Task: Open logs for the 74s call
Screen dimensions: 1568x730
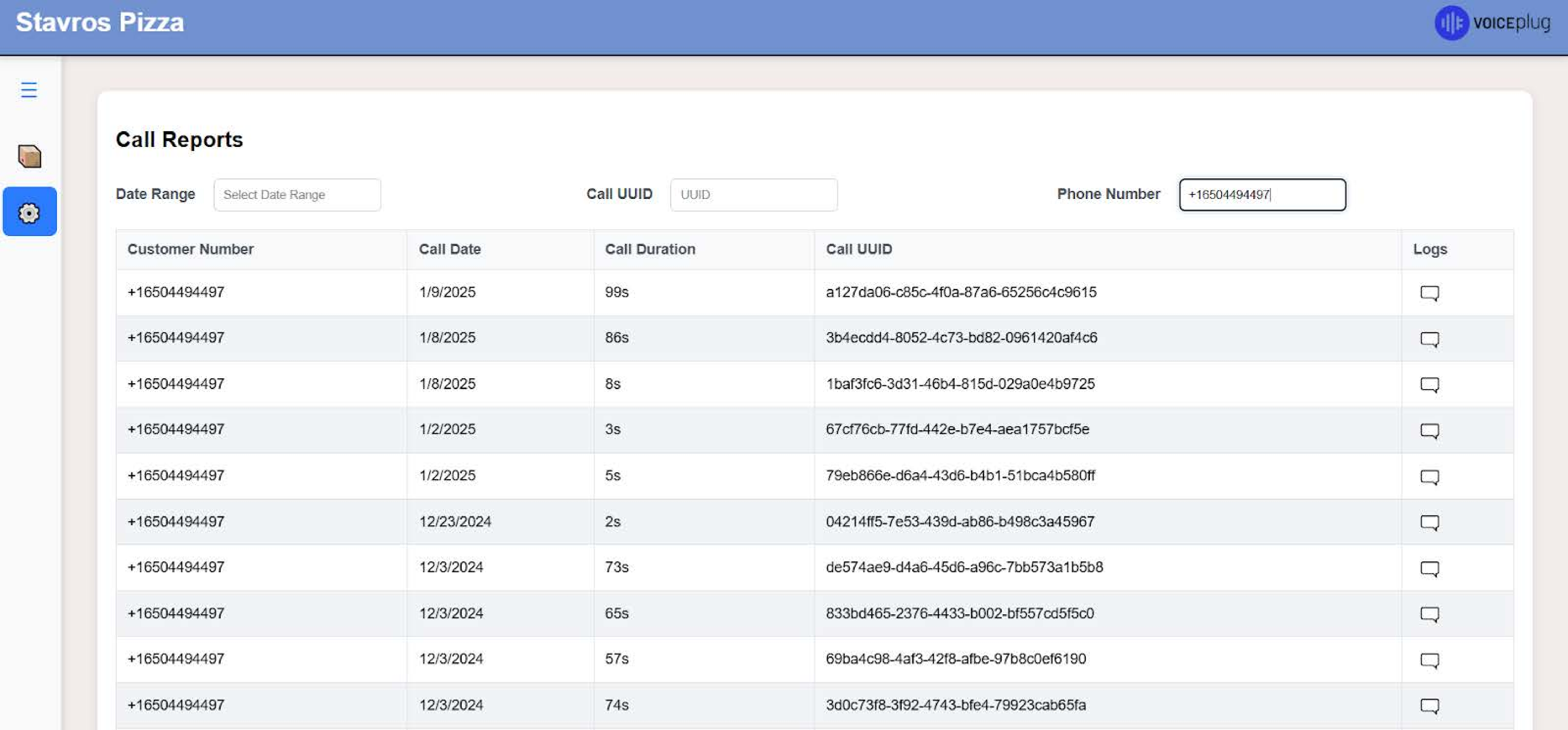Action: coord(1429,706)
